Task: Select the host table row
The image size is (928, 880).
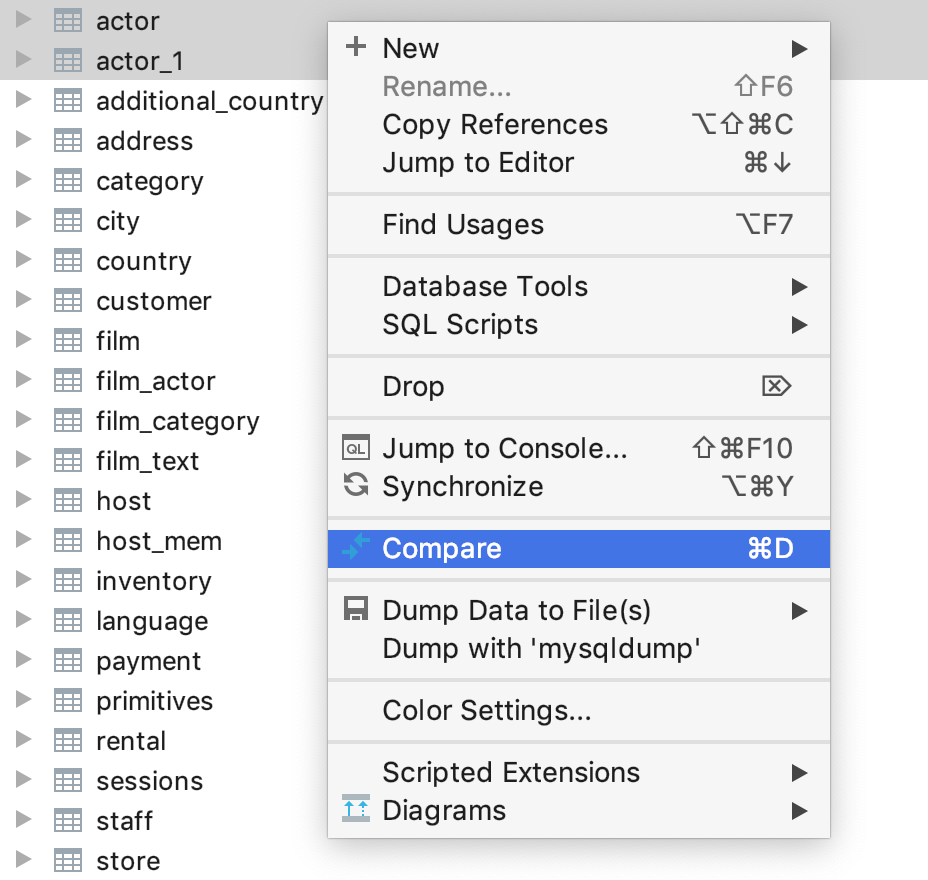Action: click(164, 501)
